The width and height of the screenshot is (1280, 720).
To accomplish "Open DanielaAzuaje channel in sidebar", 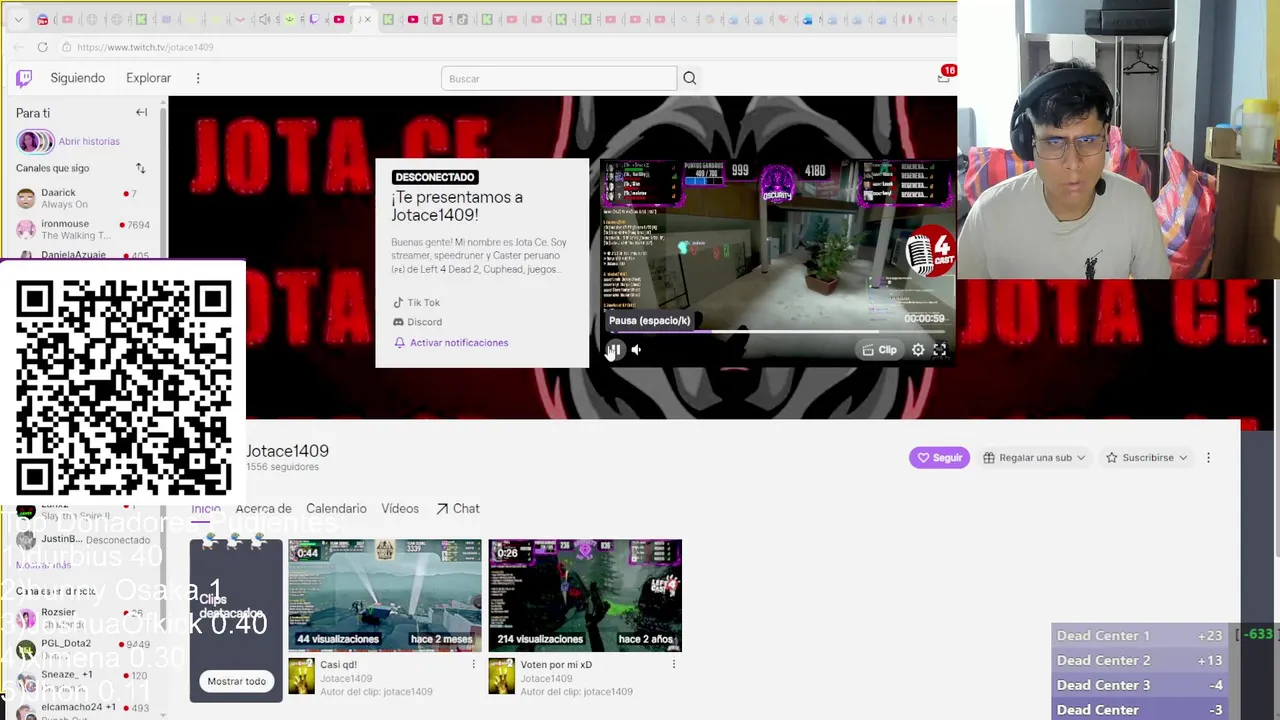I will pos(82,255).
